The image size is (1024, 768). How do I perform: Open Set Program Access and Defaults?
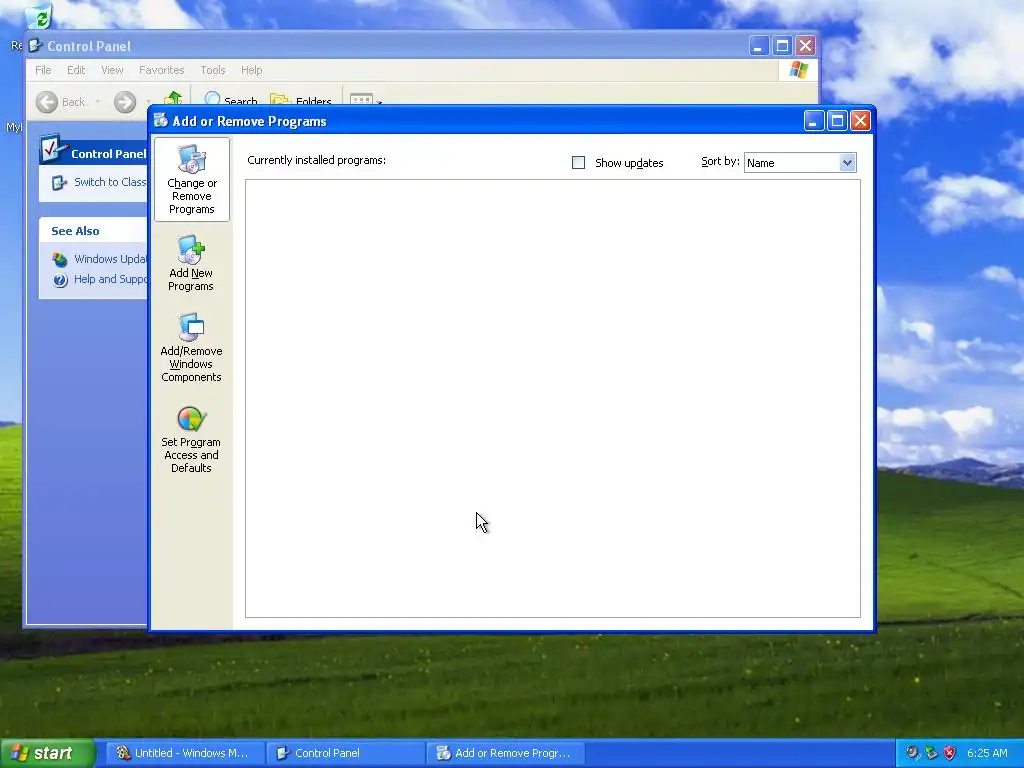[x=191, y=440]
